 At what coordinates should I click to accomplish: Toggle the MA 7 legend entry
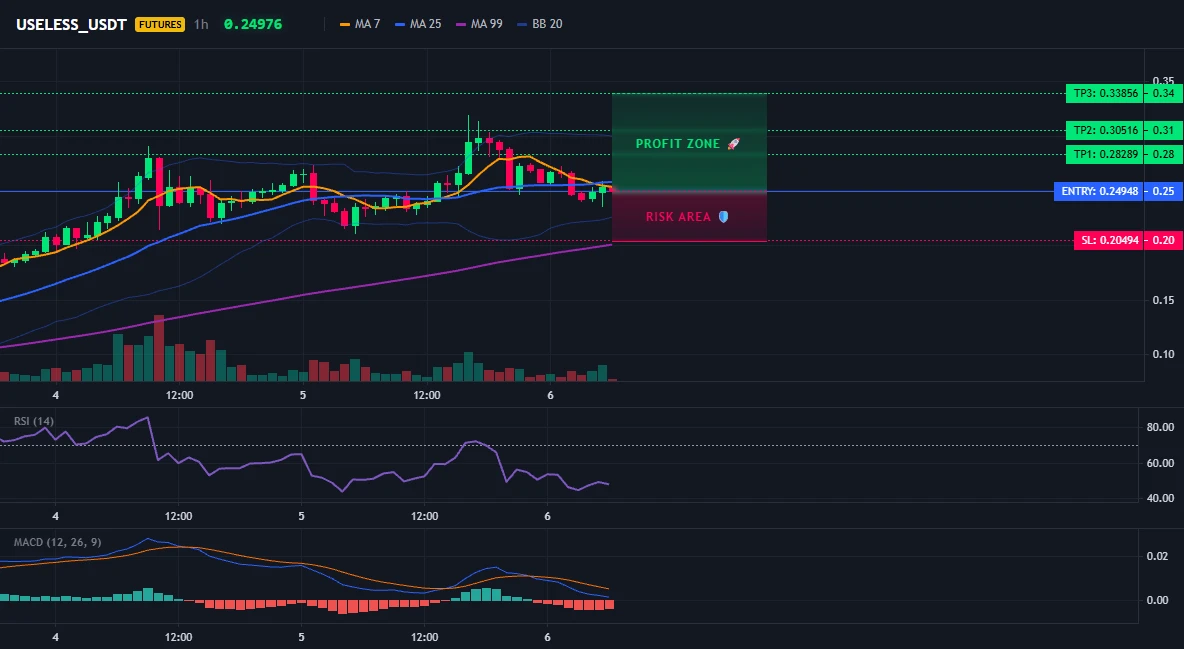coord(360,24)
